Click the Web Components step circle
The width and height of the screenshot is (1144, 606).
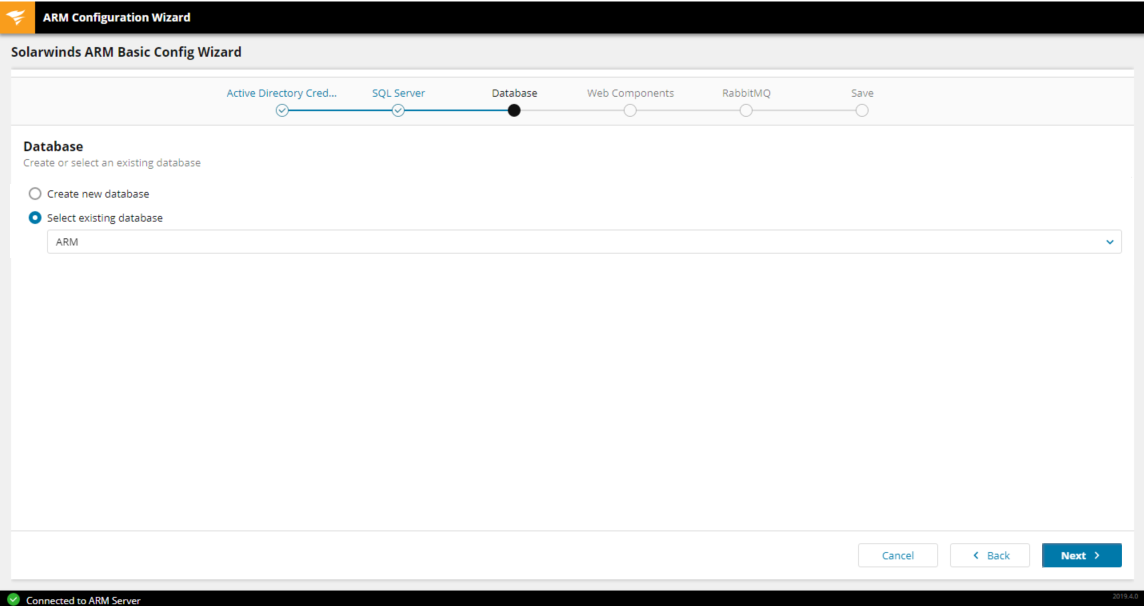[630, 111]
